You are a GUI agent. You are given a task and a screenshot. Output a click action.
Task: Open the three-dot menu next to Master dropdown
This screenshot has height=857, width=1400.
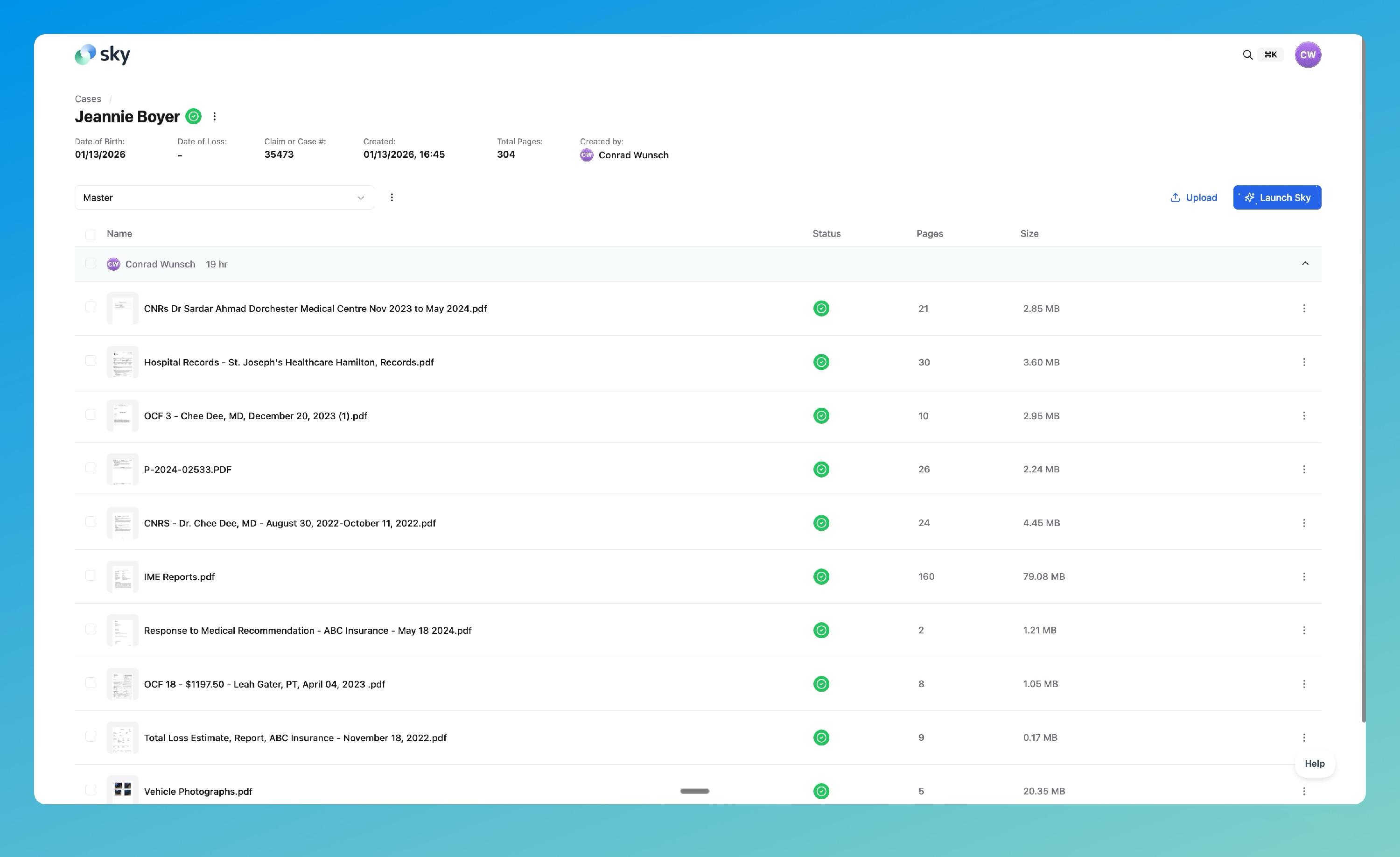[392, 197]
